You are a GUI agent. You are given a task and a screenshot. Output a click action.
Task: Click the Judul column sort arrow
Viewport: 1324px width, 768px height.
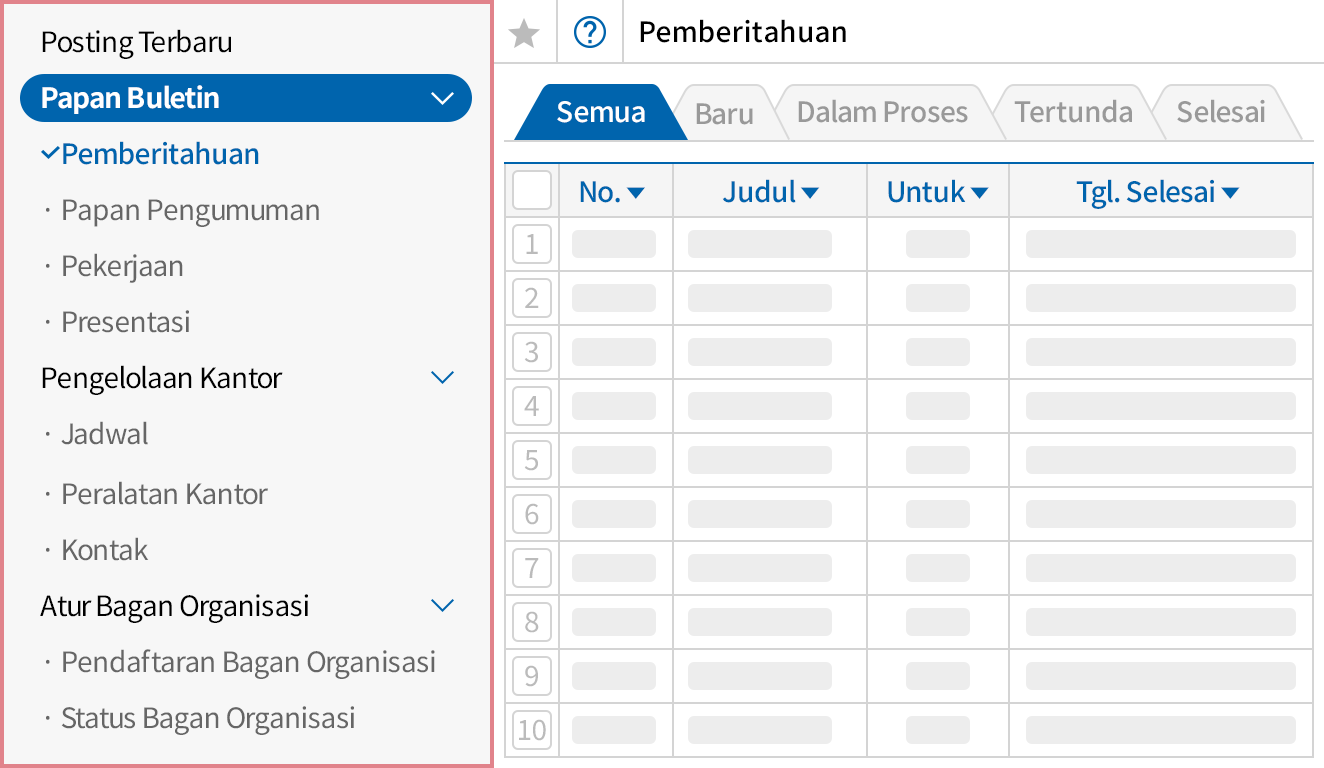click(x=810, y=193)
